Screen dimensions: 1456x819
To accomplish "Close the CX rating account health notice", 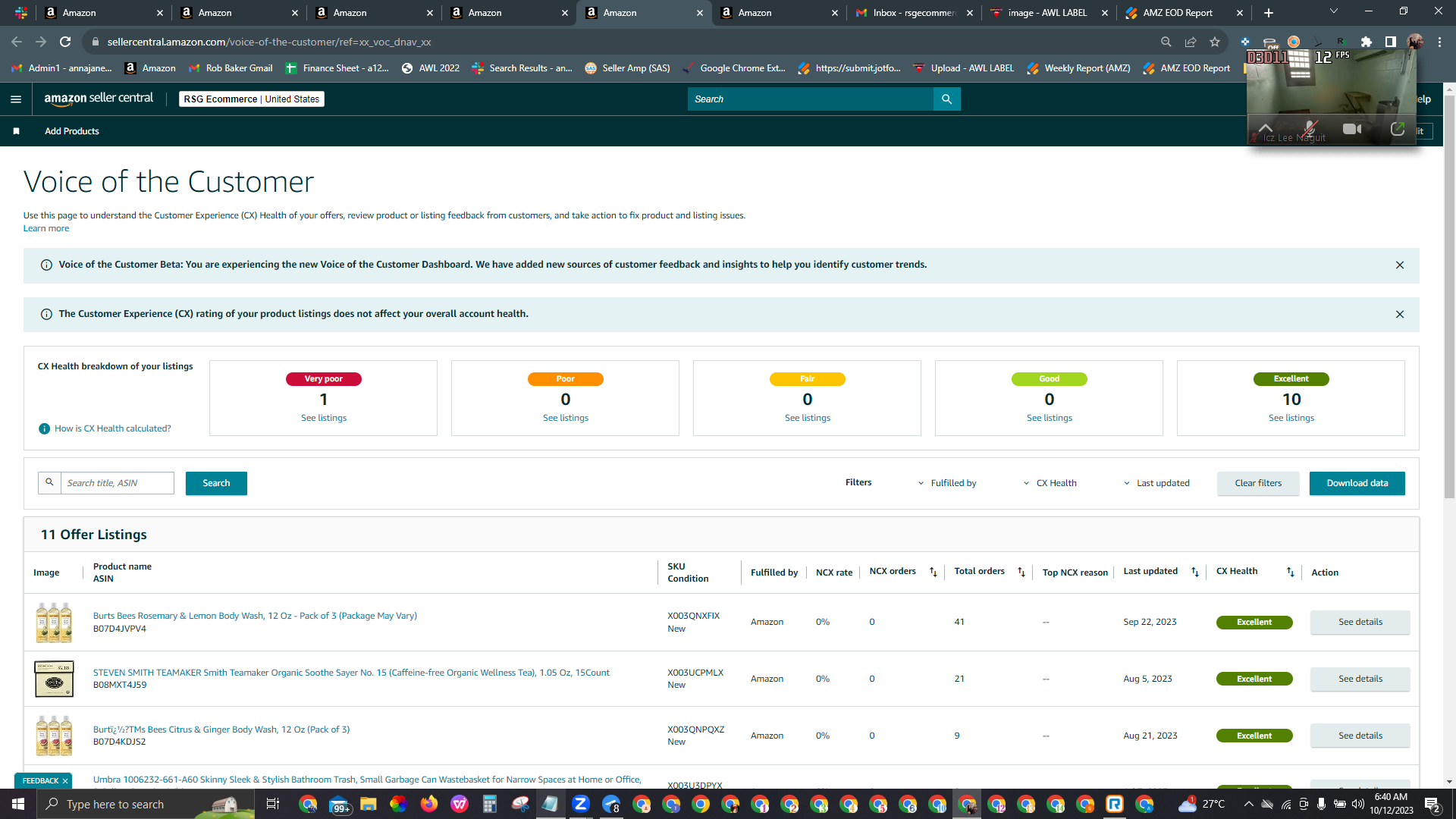I will click(x=1400, y=315).
